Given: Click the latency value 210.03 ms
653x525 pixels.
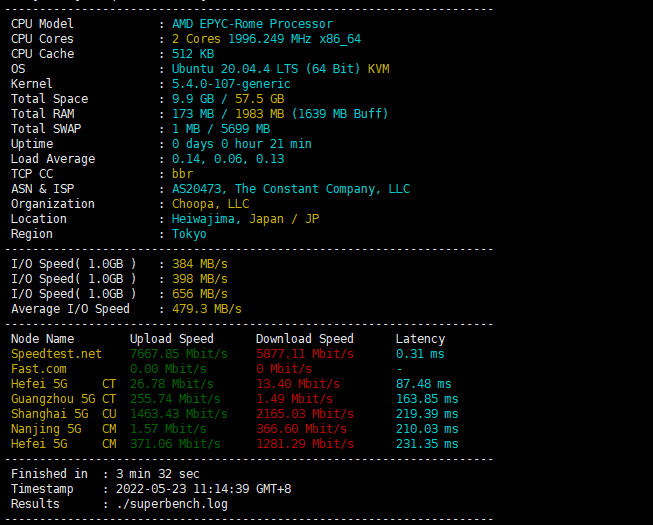Looking at the screenshot, I should [427, 428].
